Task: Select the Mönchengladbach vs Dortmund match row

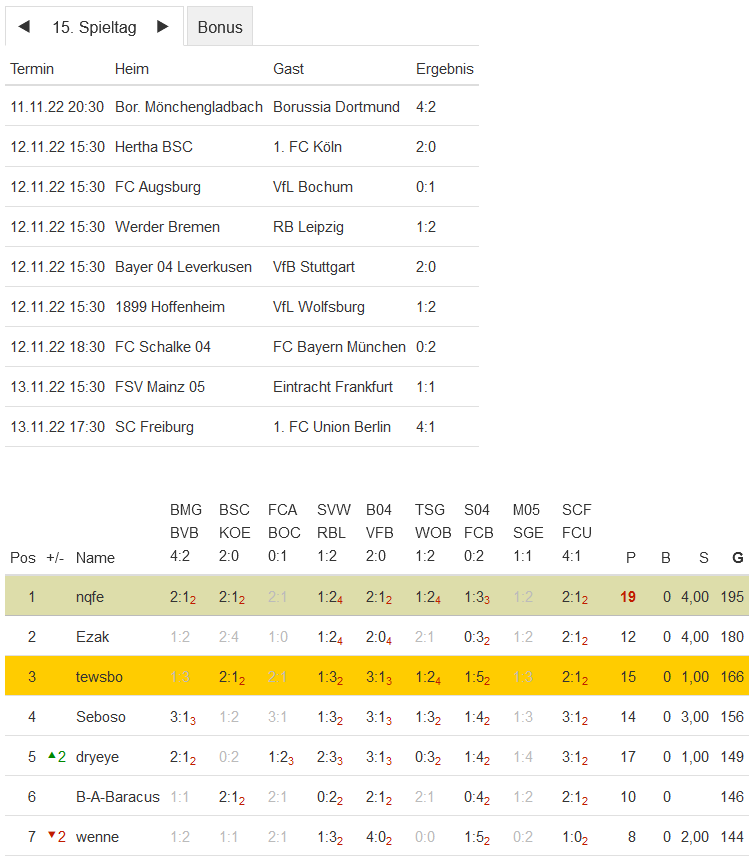Action: coord(240,107)
